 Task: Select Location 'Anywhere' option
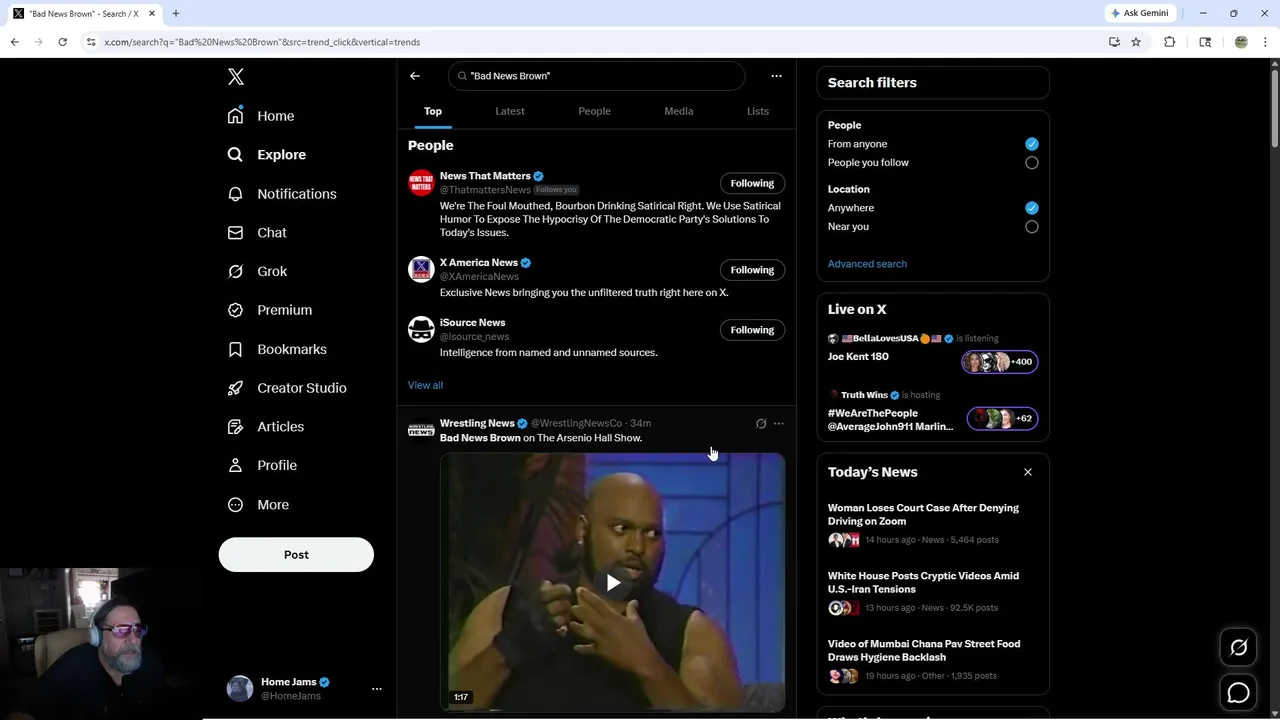pos(1032,208)
